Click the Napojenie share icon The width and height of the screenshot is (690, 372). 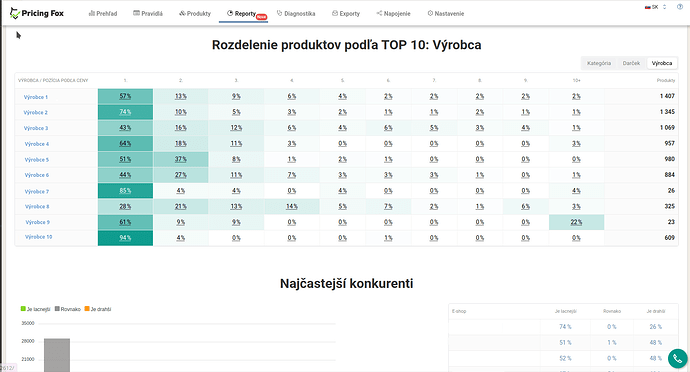[379, 14]
